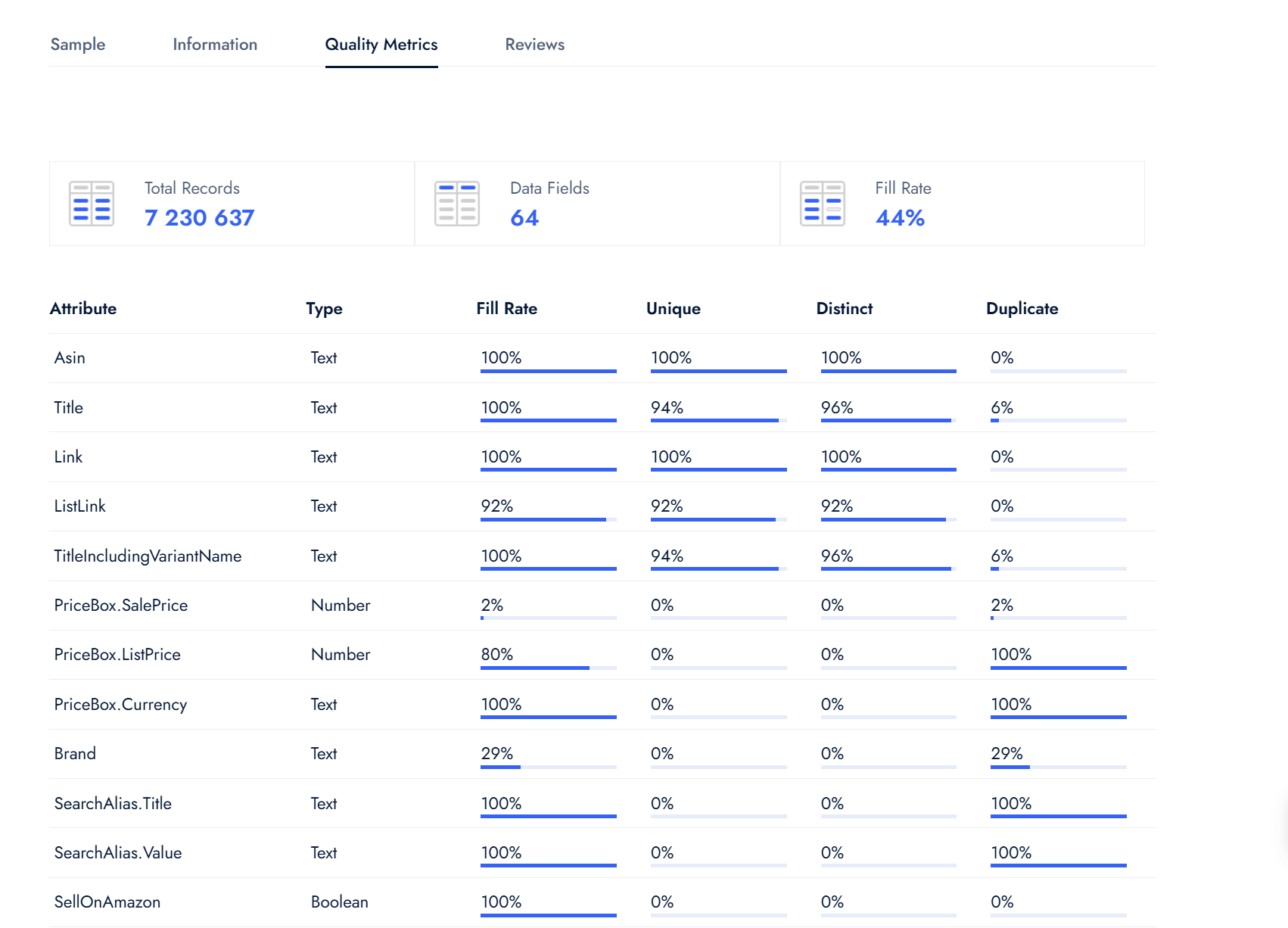Click the Total Records table icon

92,204
